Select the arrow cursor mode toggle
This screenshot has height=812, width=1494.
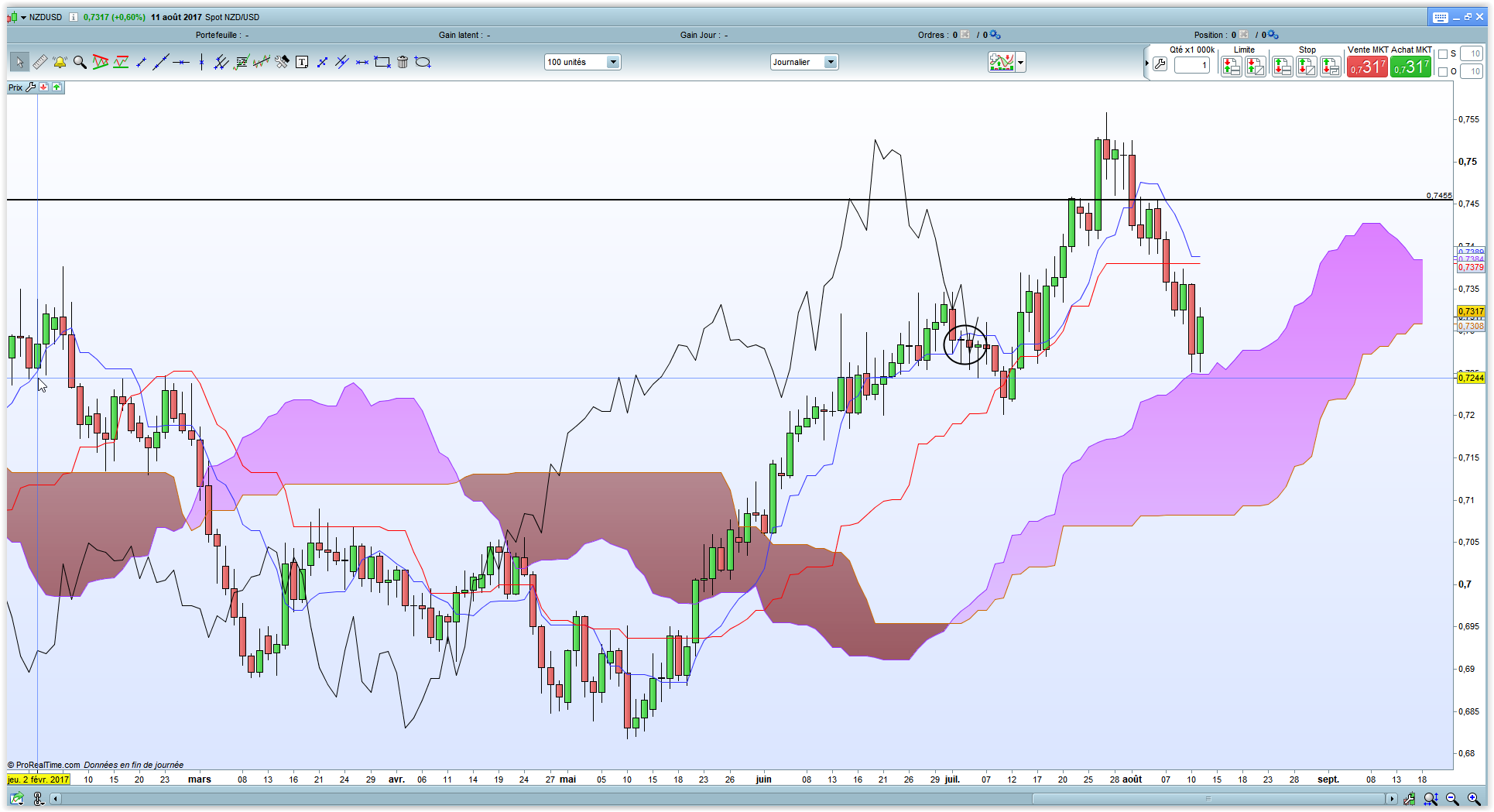click(x=19, y=62)
